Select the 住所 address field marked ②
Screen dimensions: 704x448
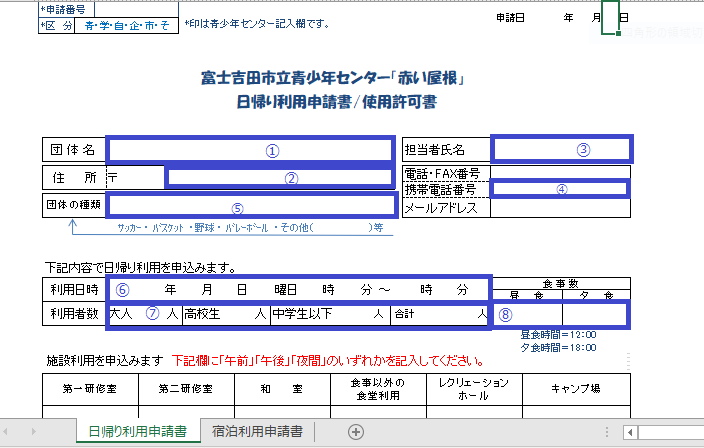point(279,177)
